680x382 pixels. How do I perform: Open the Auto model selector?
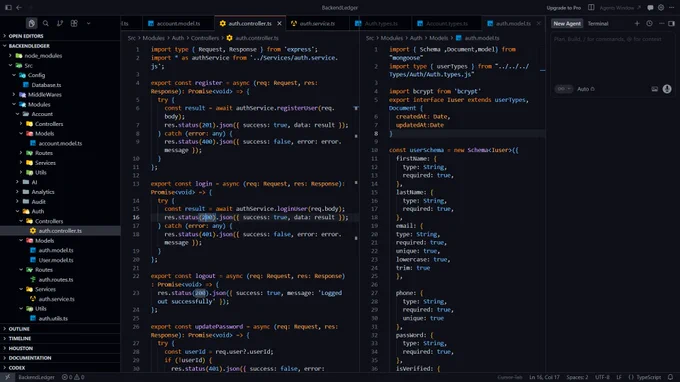click(x=586, y=89)
